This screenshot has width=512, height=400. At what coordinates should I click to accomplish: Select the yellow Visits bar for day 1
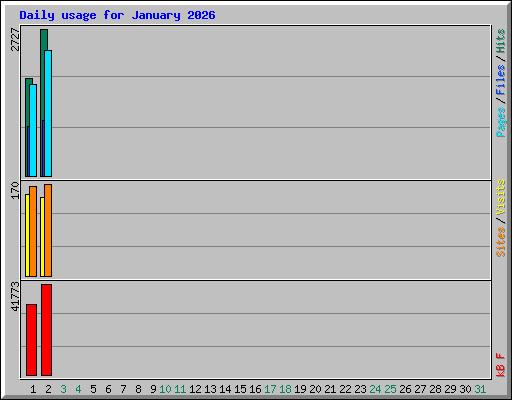coord(27,235)
